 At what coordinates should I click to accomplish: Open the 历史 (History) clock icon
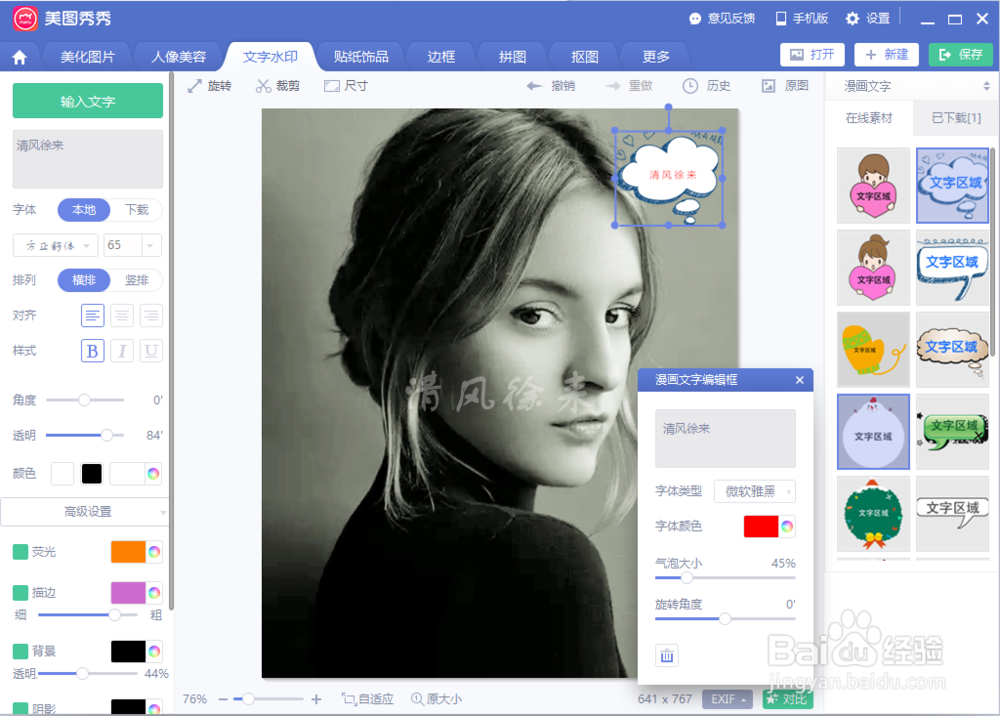(691, 86)
